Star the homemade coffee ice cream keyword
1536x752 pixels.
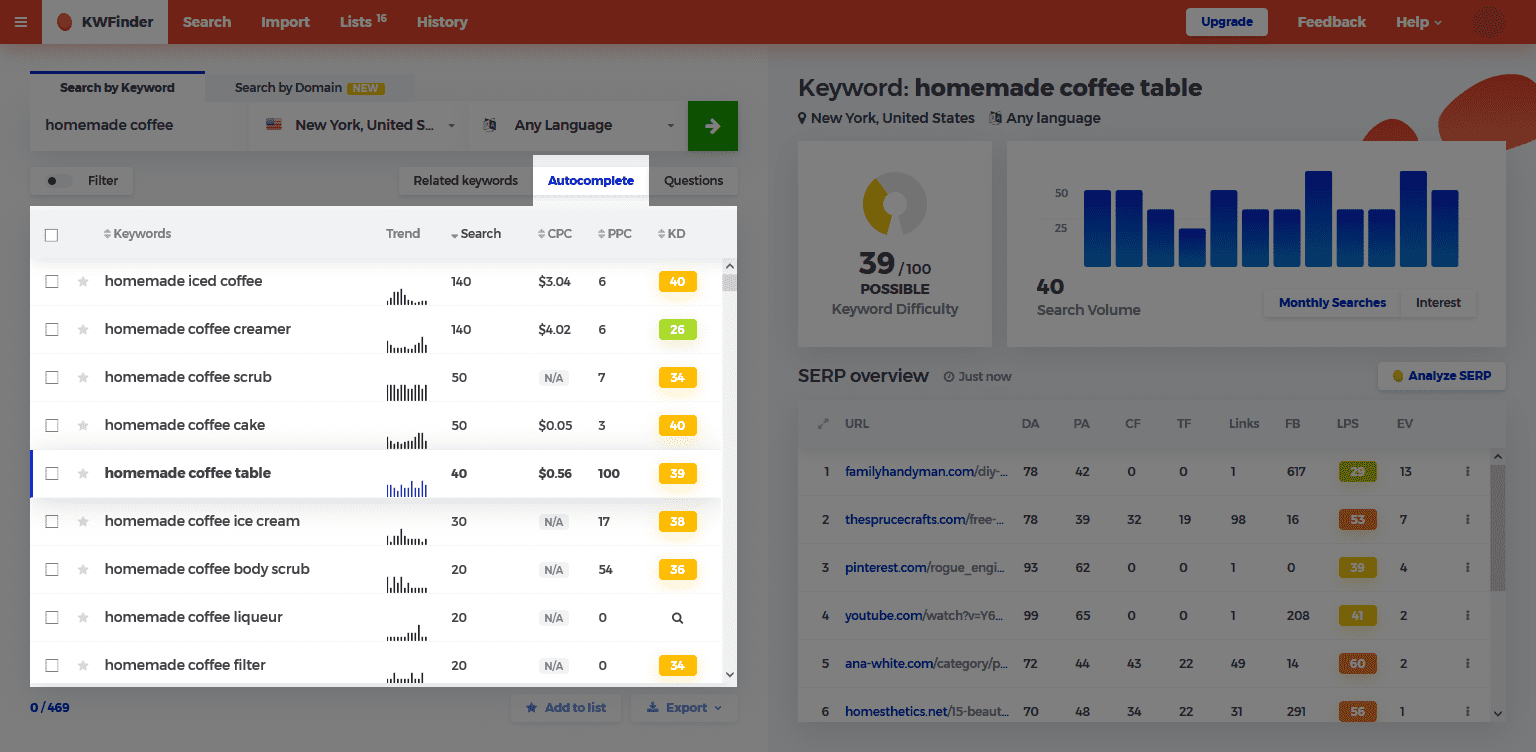83,522
